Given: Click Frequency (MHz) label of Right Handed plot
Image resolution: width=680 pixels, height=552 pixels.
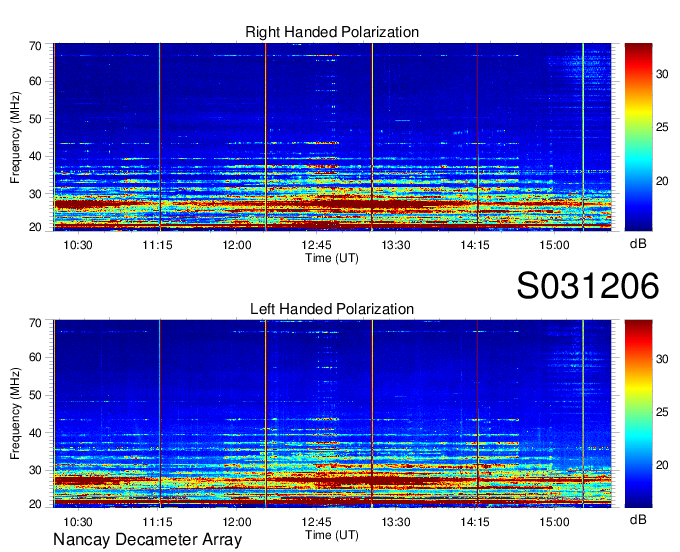Looking at the screenshot, I should [15, 137].
